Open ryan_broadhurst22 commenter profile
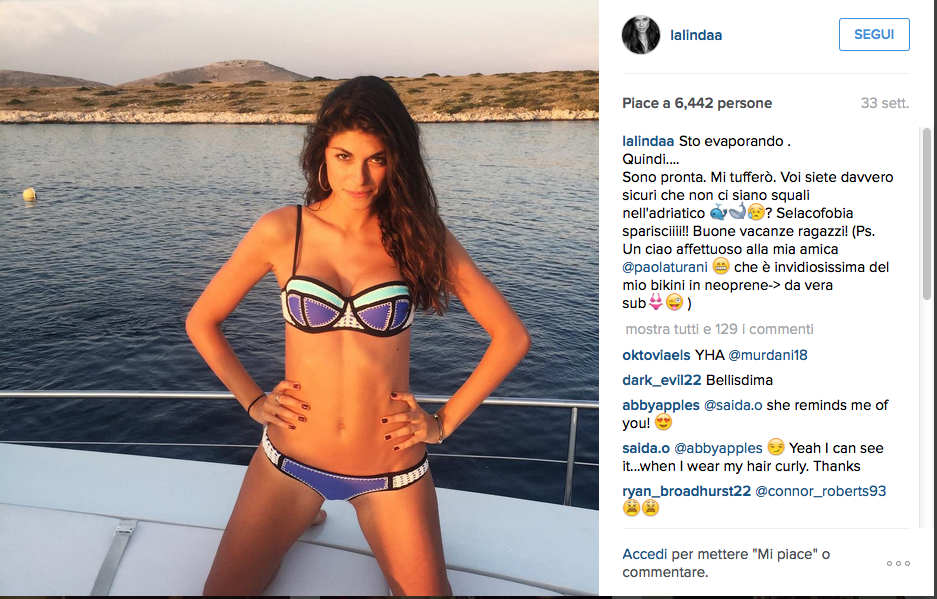937x599 pixels. pyautogui.click(x=686, y=491)
